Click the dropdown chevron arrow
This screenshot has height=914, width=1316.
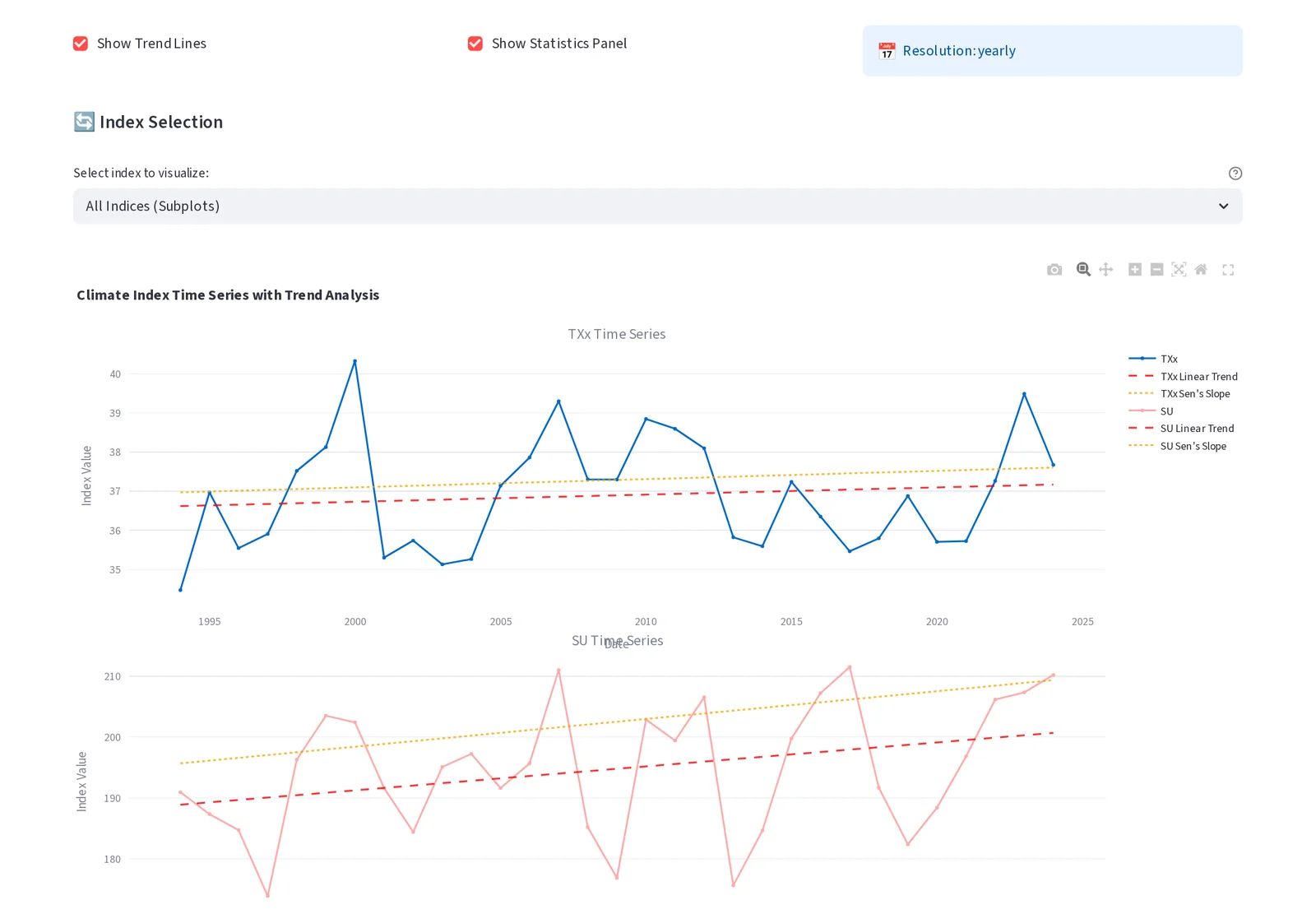[1224, 206]
